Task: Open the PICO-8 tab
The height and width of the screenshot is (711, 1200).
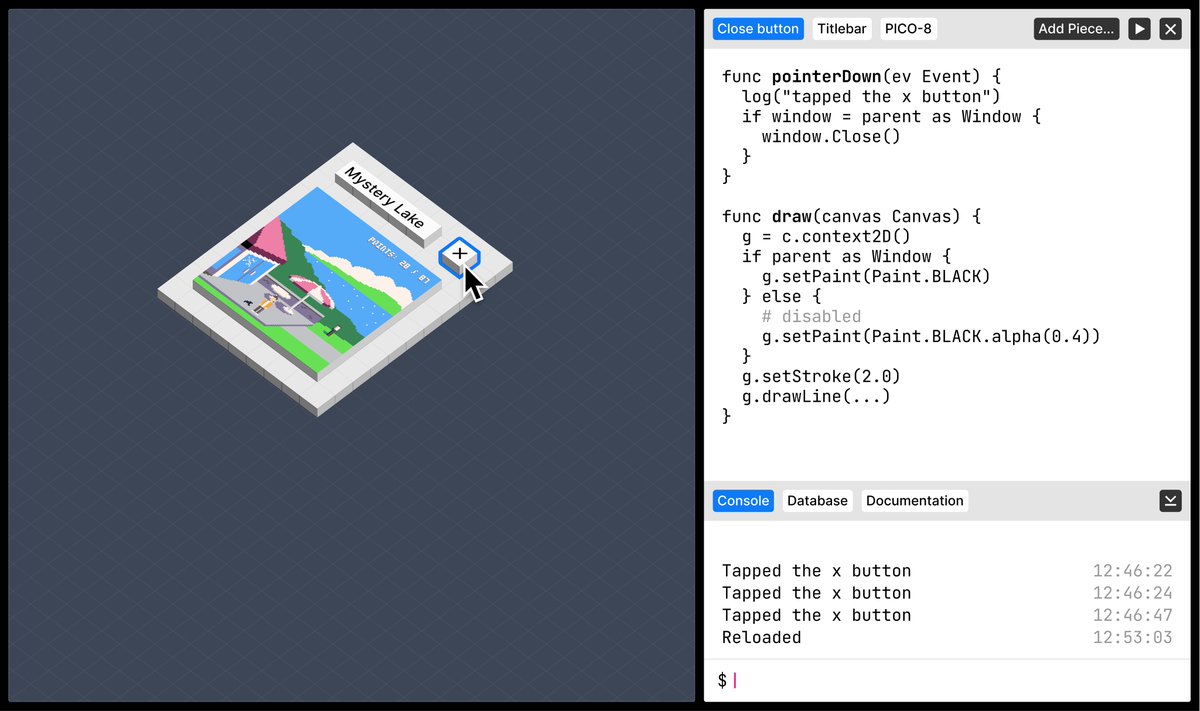Action: (x=908, y=29)
